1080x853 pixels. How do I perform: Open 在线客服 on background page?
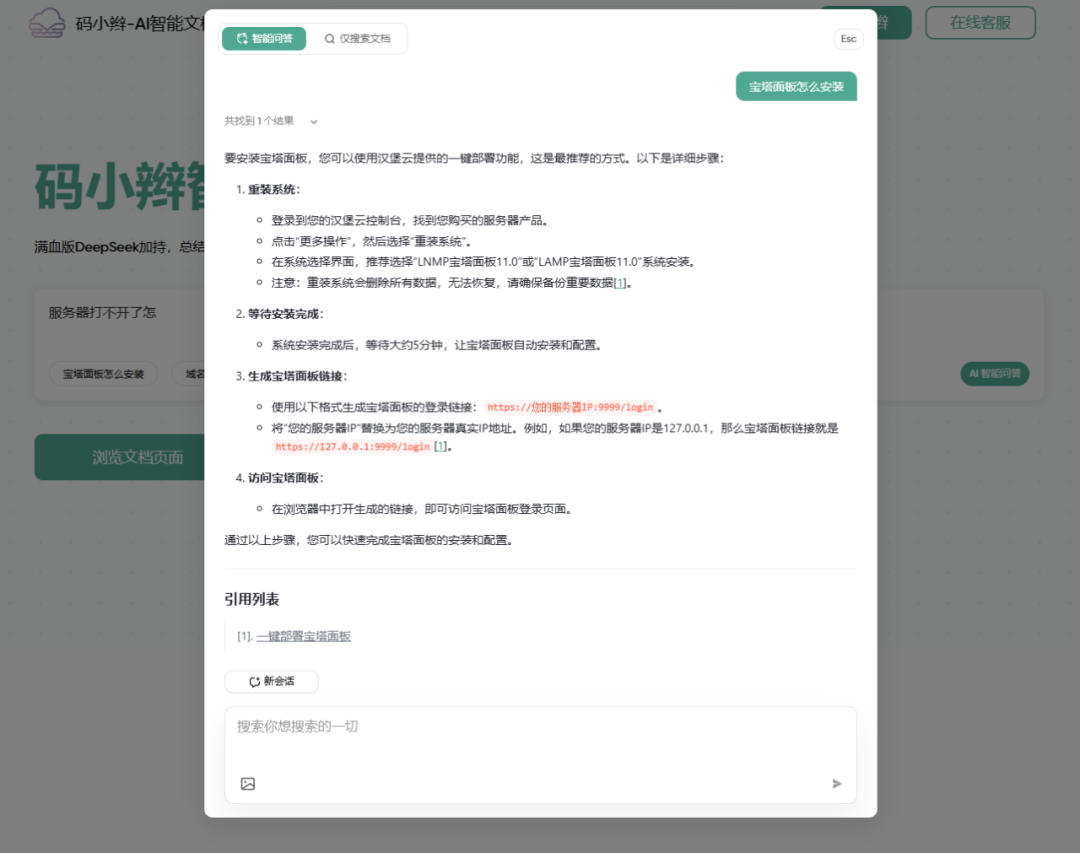pyautogui.click(x=980, y=23)
